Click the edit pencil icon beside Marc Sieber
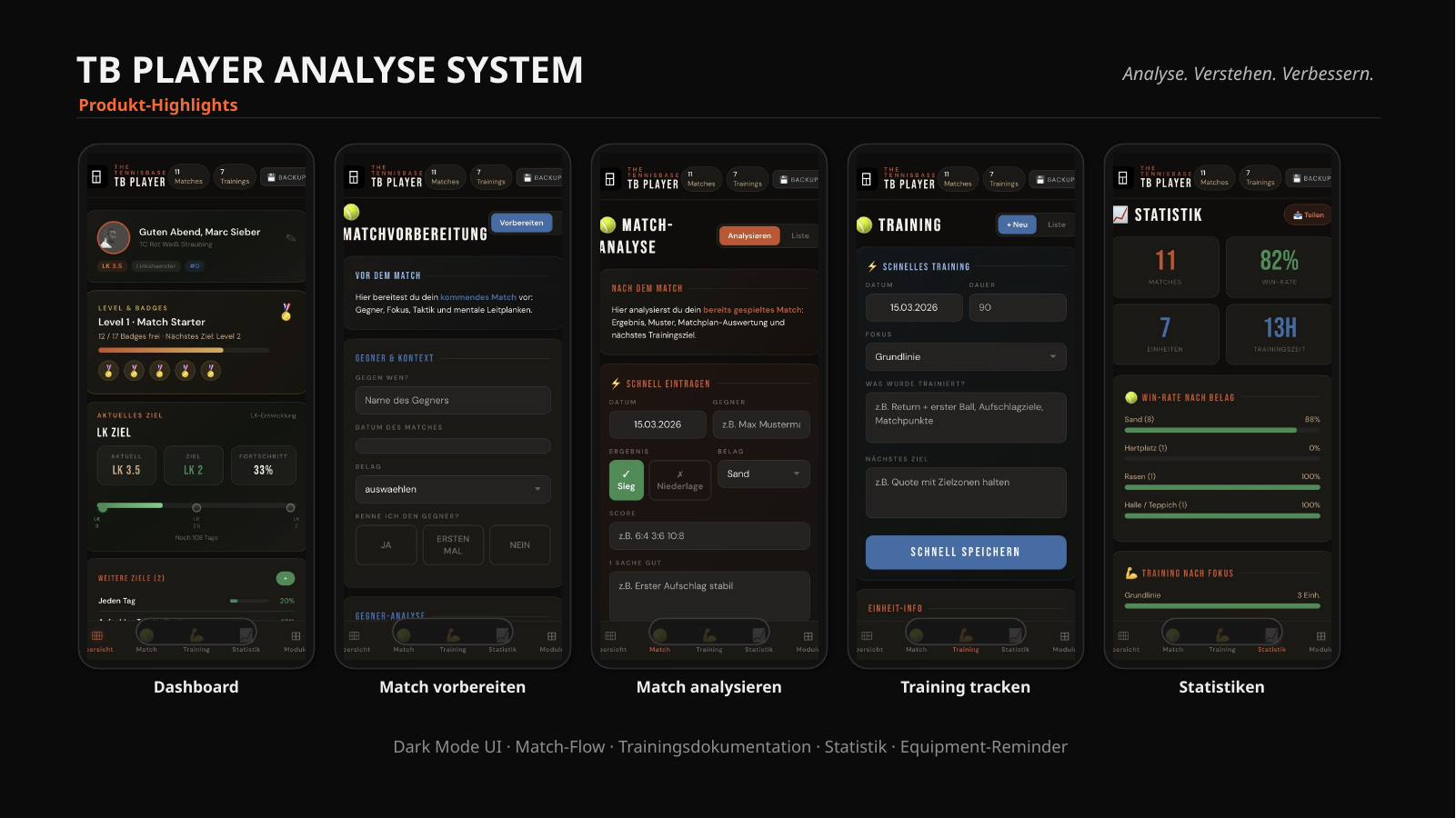 (x=291, y=238)
